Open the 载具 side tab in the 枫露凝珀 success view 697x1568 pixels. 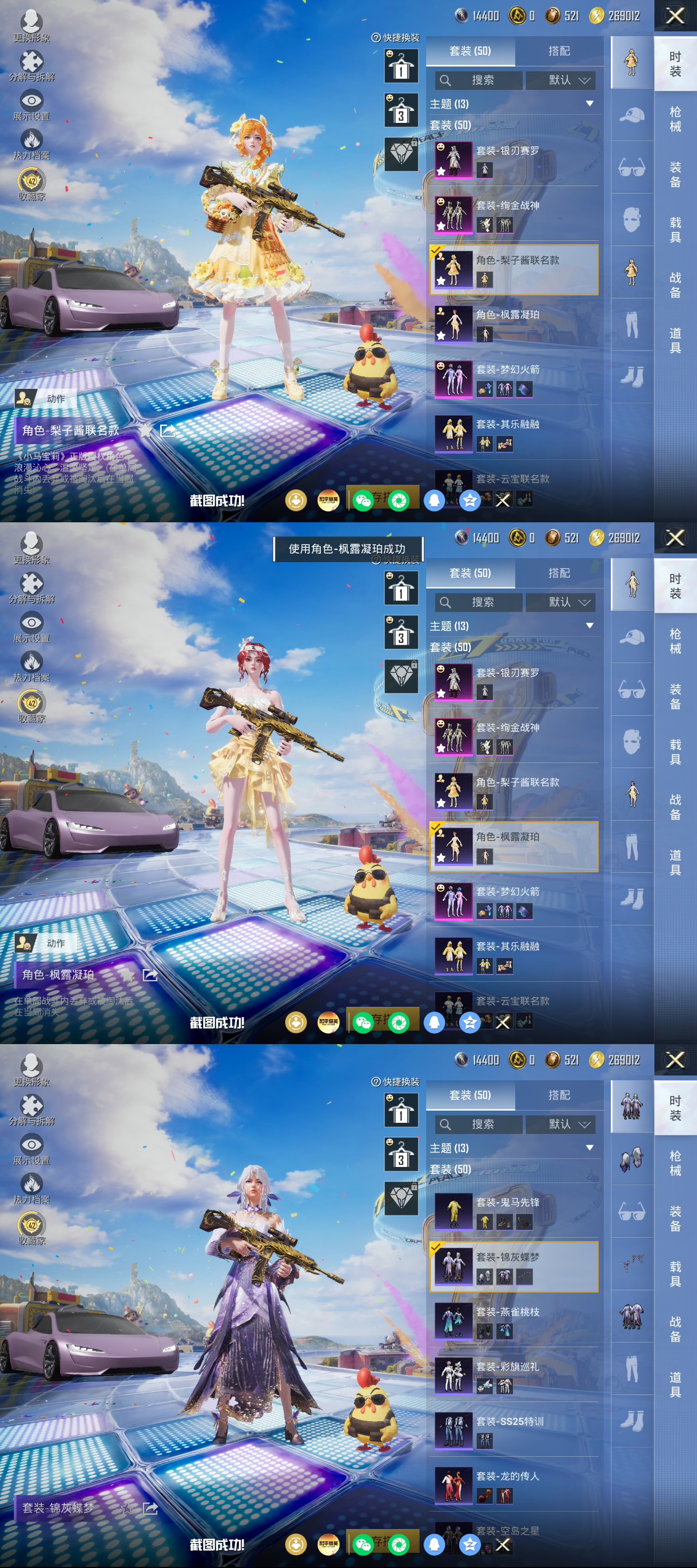676,752
